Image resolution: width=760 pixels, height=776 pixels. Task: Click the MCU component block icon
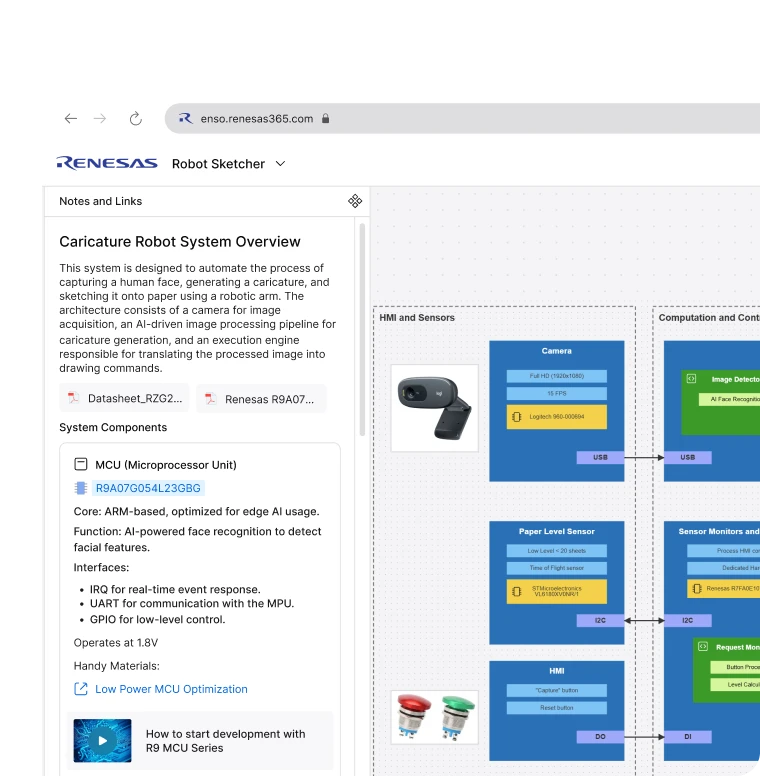point(81,465)
